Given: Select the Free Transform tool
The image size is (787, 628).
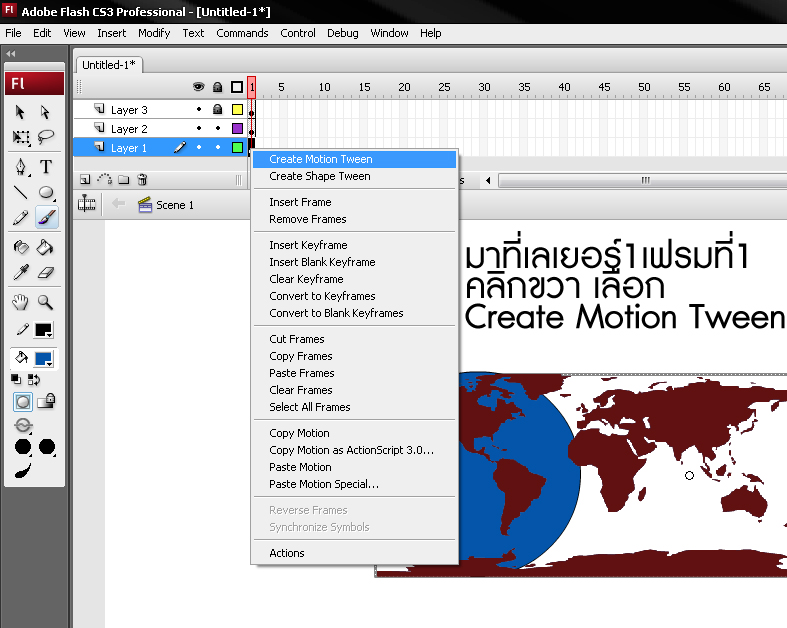Looking at the screenshot, I should (x=21, y=137).
